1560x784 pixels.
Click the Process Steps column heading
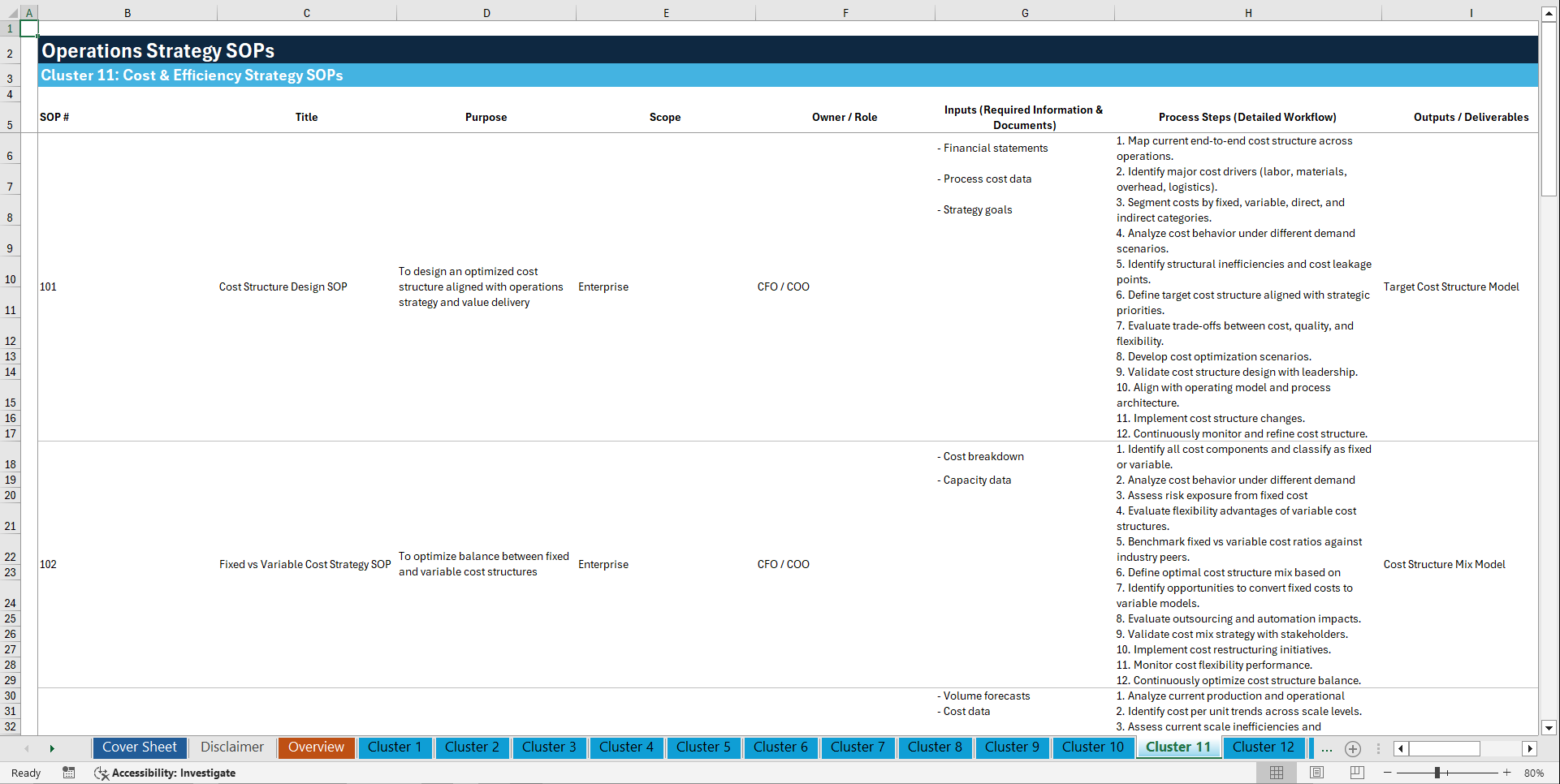point(1247,117)
